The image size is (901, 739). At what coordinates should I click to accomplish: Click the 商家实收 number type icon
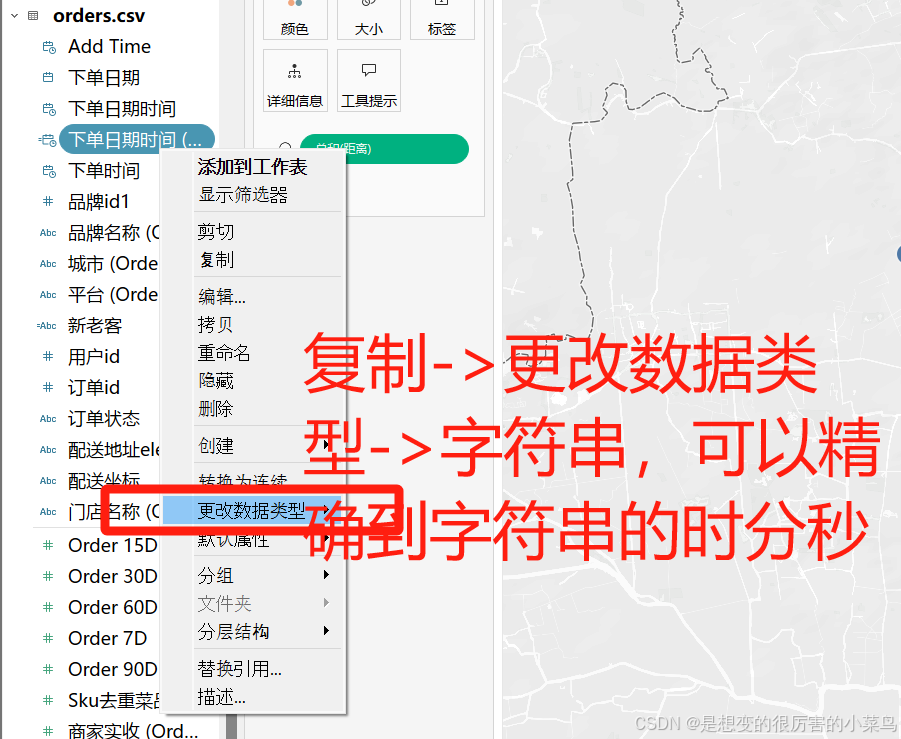(48, 731)
